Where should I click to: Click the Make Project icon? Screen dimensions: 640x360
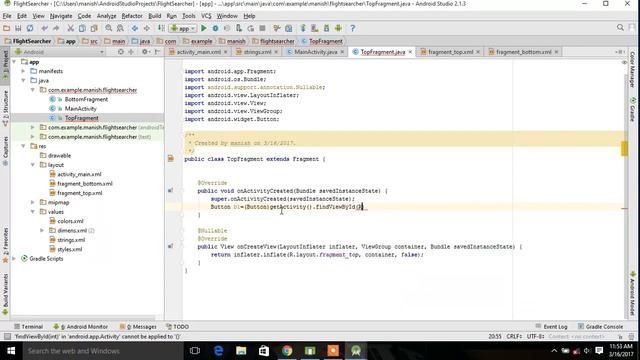tap(161, 28)
